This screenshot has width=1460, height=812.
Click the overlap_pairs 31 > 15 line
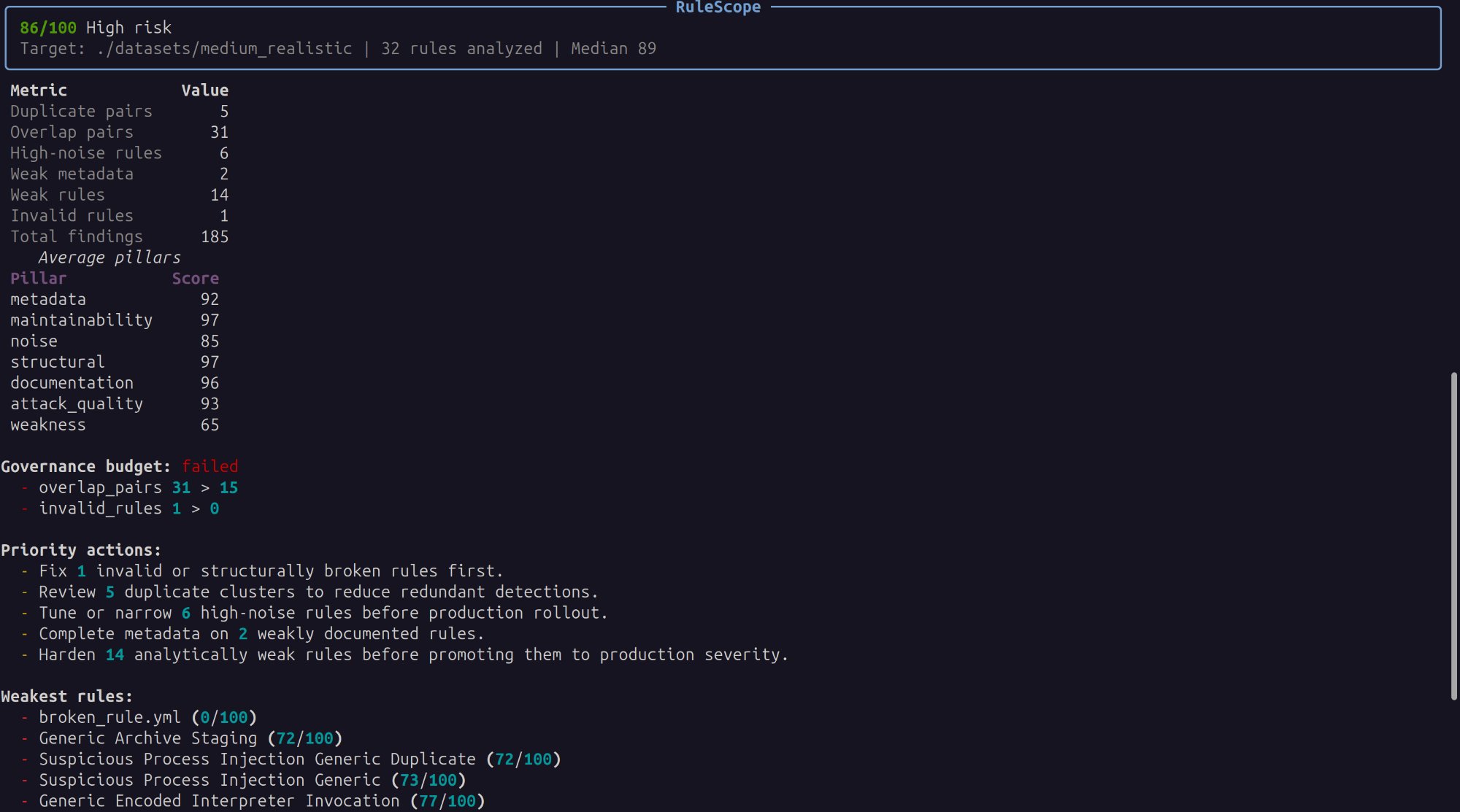pyautogui.click(x=138, y=488)
